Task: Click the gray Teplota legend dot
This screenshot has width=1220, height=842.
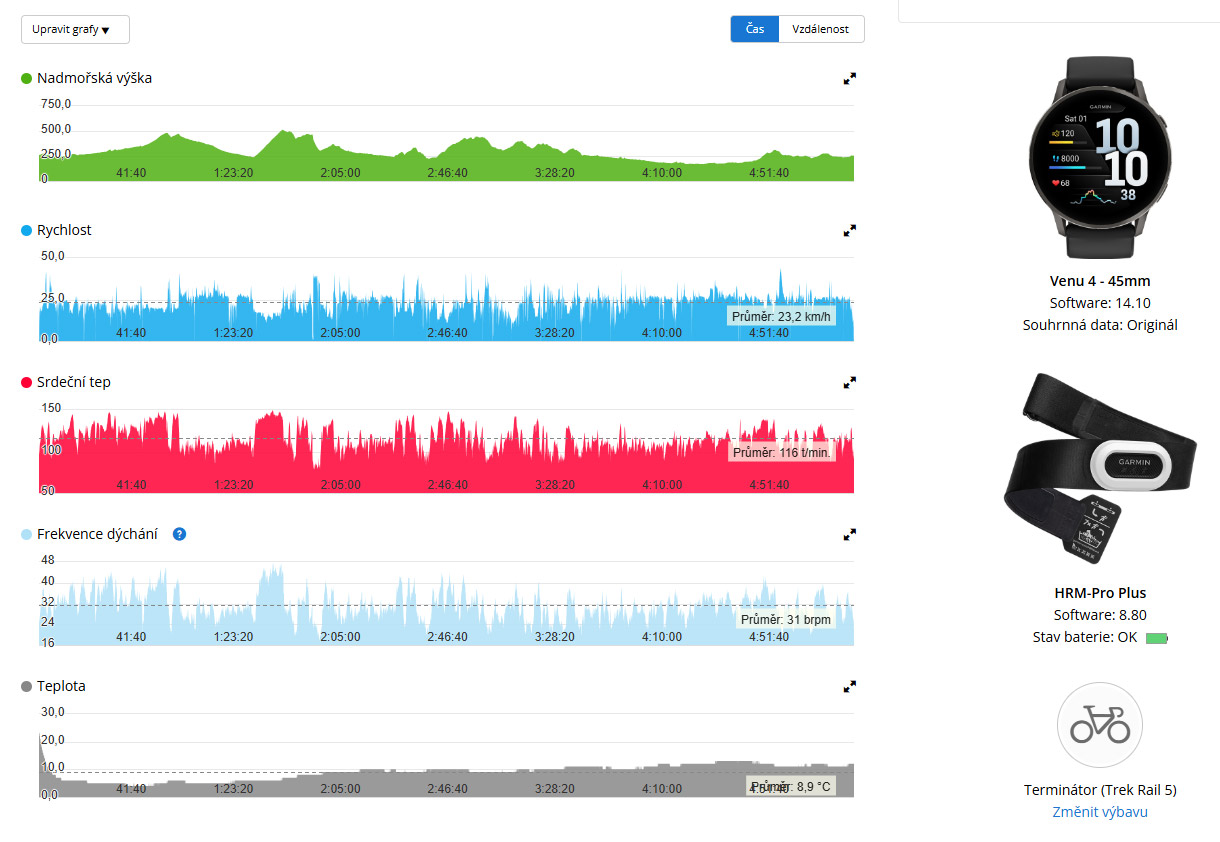Action: (27, 686)
